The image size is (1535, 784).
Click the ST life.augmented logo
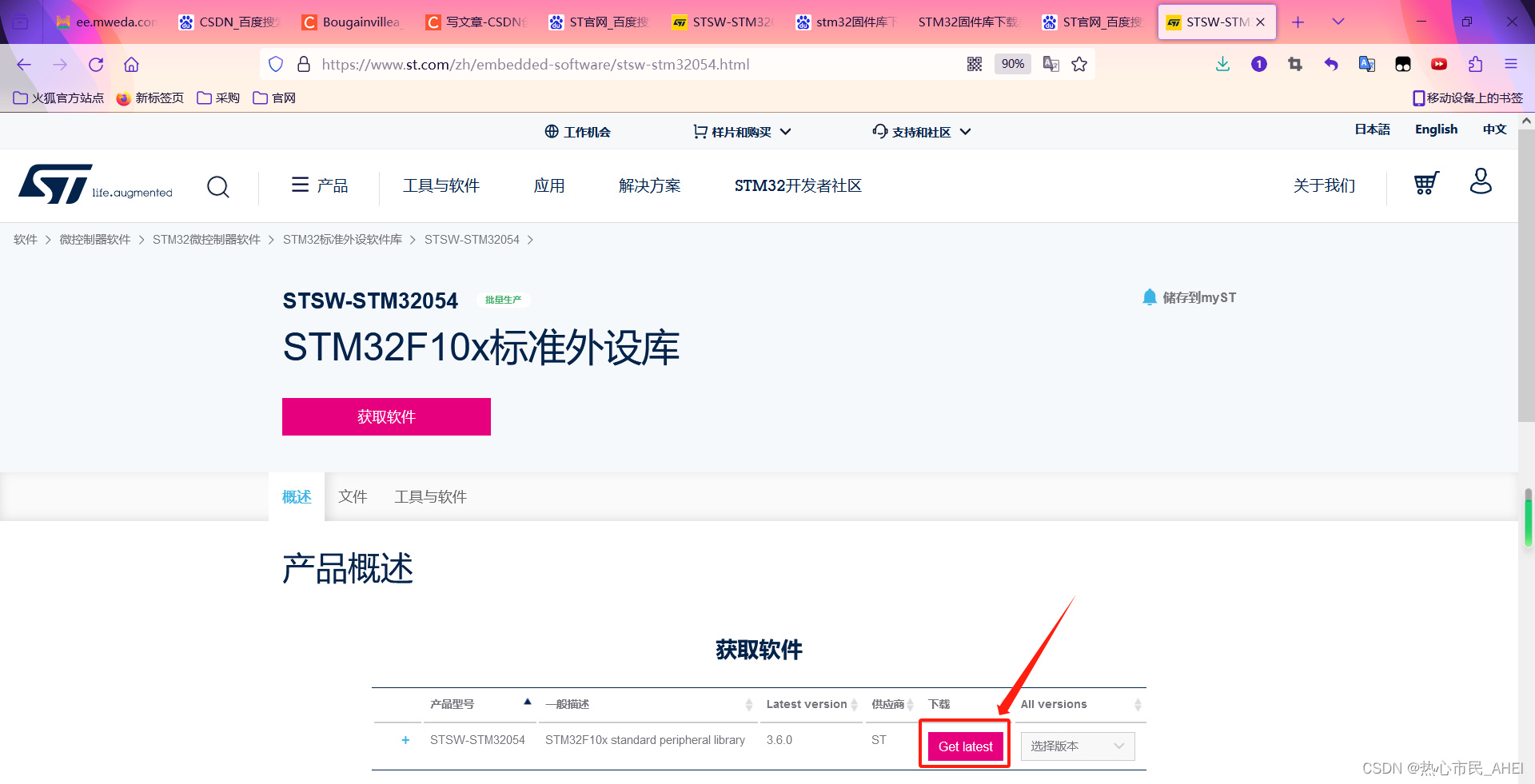95,185
